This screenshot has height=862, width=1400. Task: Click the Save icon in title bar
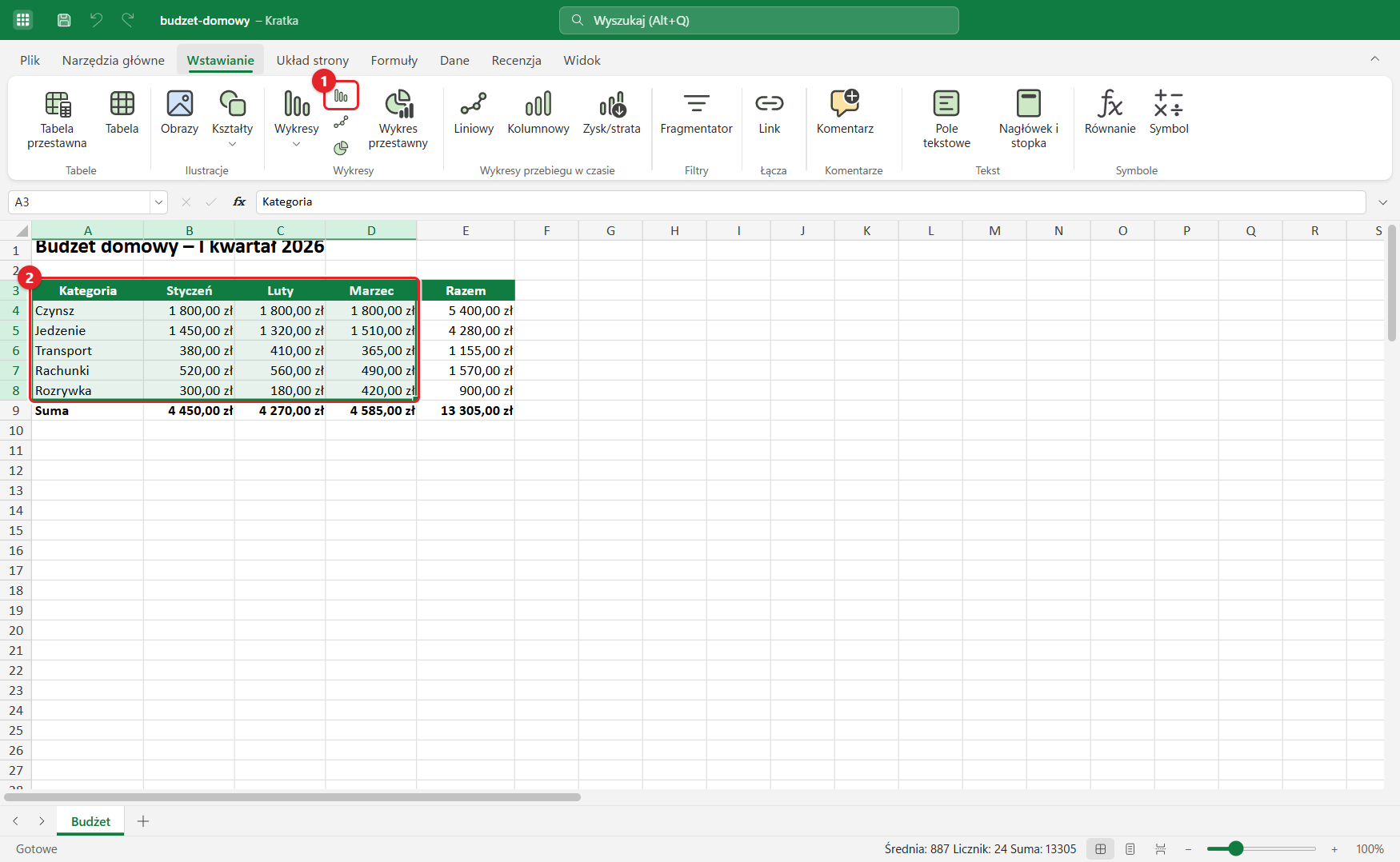[x=64, y=20]
